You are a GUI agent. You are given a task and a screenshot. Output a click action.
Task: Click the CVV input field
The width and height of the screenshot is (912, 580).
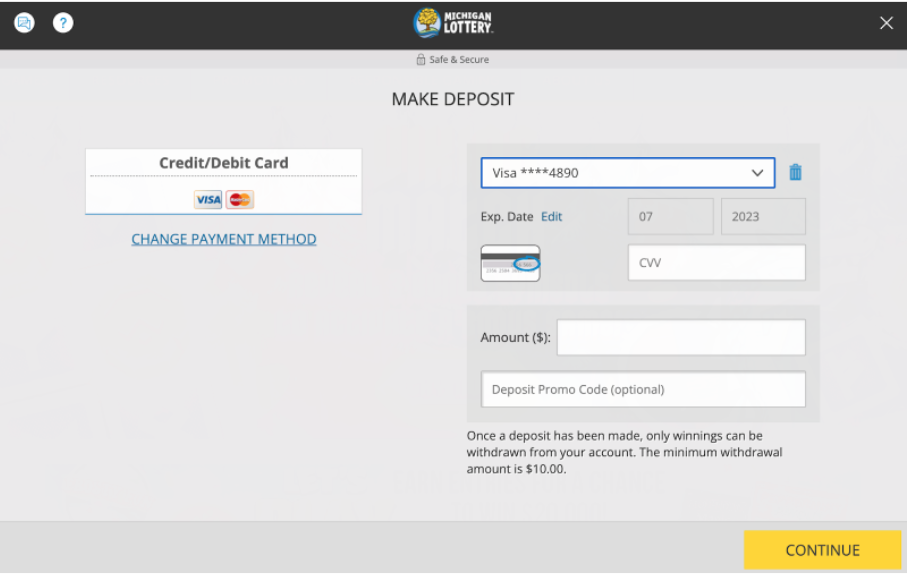click(716, 262)
